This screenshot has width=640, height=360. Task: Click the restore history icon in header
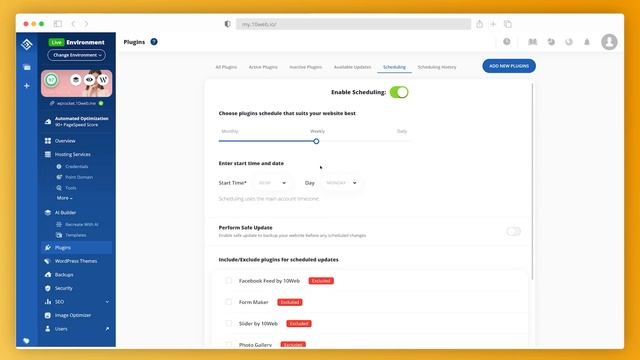click(551, 42)
